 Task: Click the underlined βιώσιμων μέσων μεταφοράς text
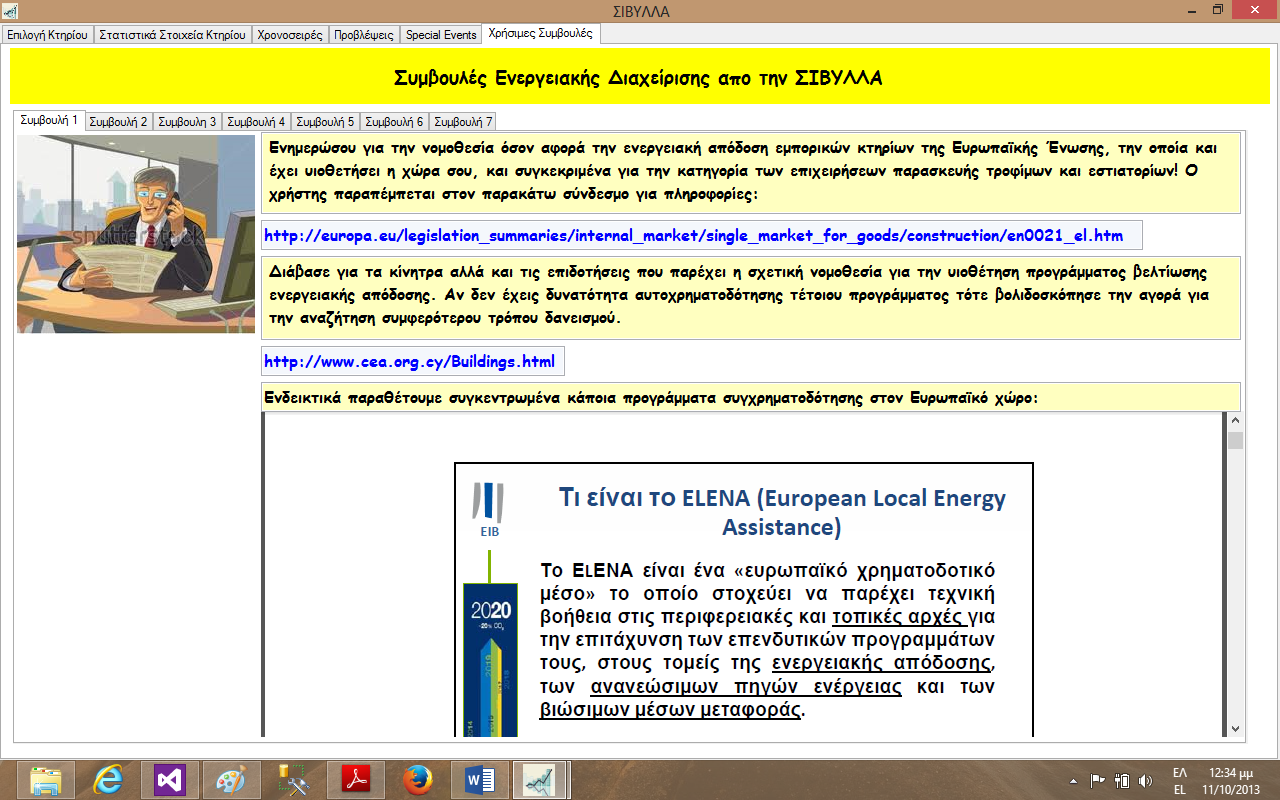pos(671,711)
